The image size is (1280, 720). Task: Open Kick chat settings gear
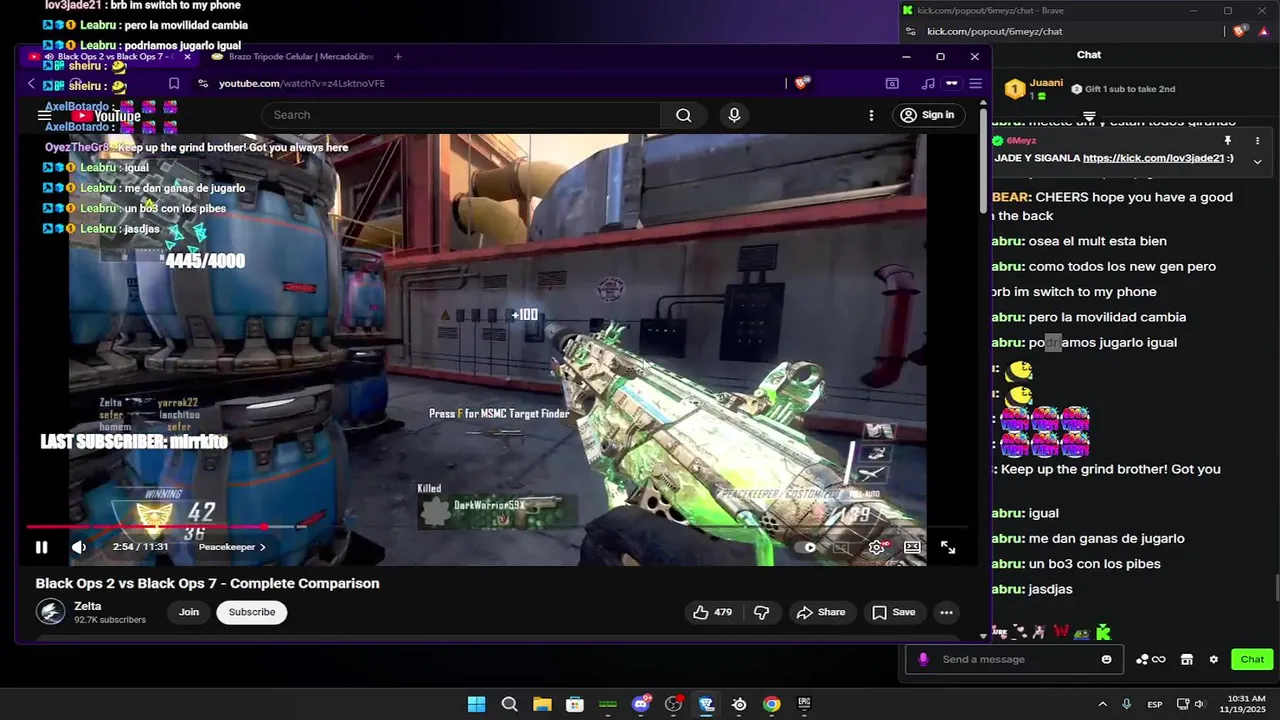(1214, 659)
